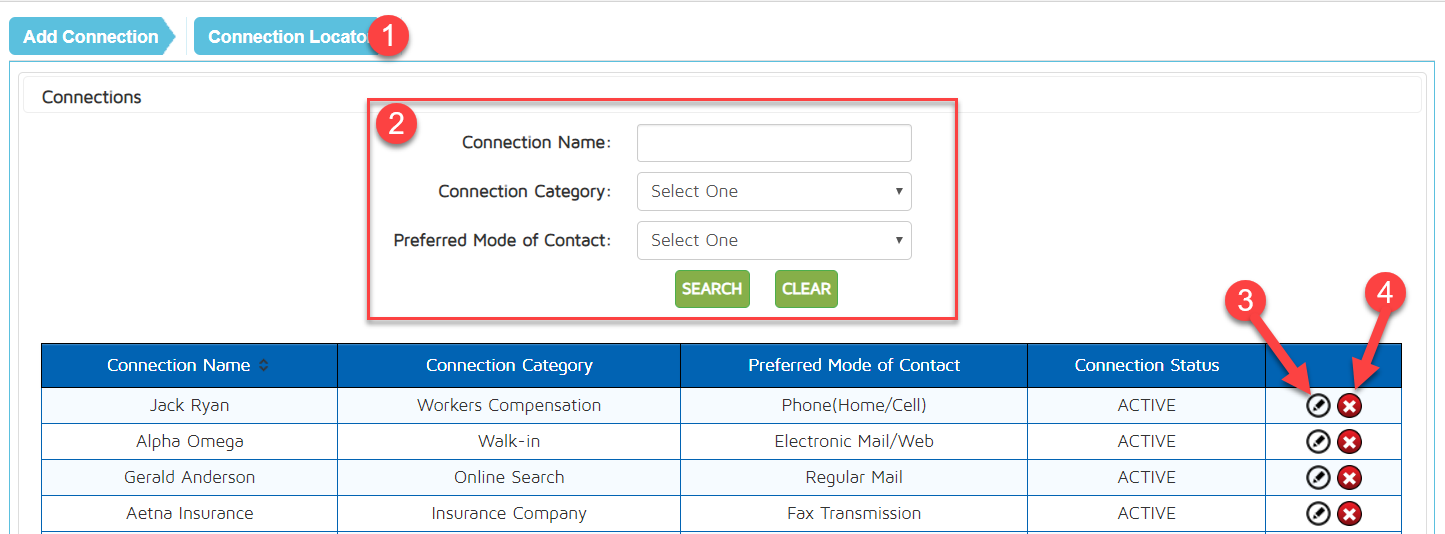Click edit pencil icon for Jack Ryan
Screen dimensions: 1445x534
pyautogui.click(x=1318, y=406)
